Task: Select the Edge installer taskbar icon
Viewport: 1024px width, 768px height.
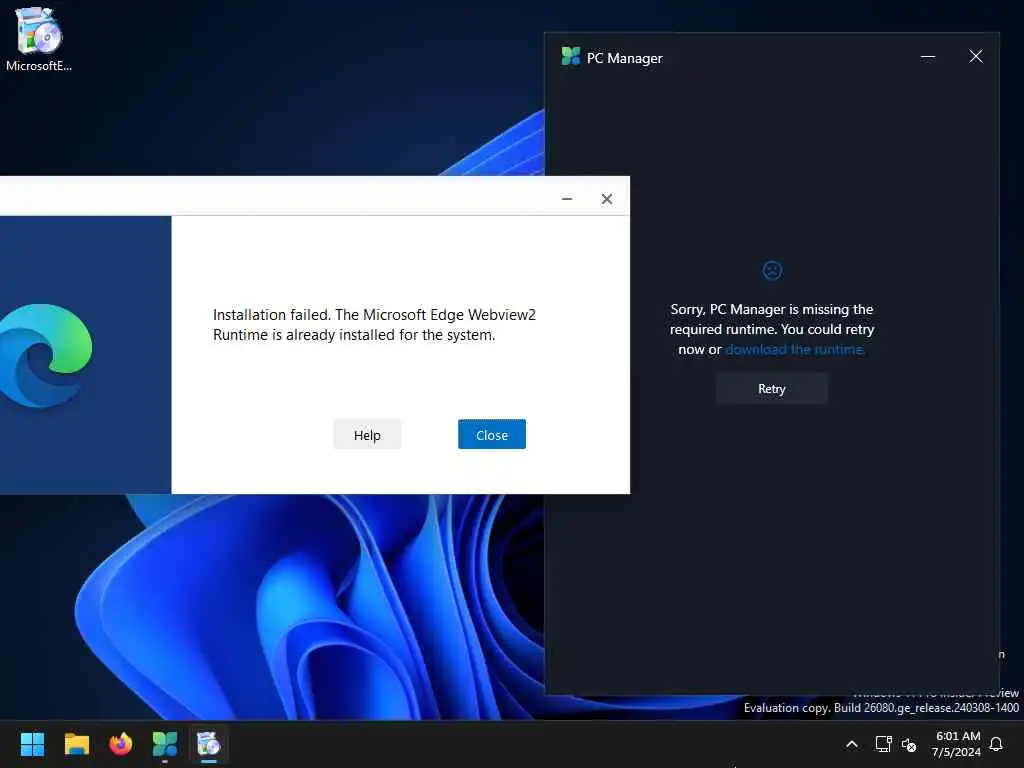Action: point(209,744)
